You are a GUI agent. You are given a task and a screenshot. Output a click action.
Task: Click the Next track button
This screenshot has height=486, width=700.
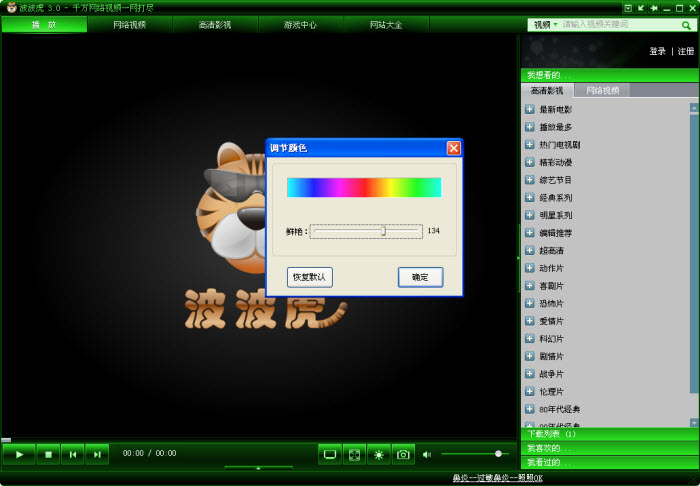[96, 454]
